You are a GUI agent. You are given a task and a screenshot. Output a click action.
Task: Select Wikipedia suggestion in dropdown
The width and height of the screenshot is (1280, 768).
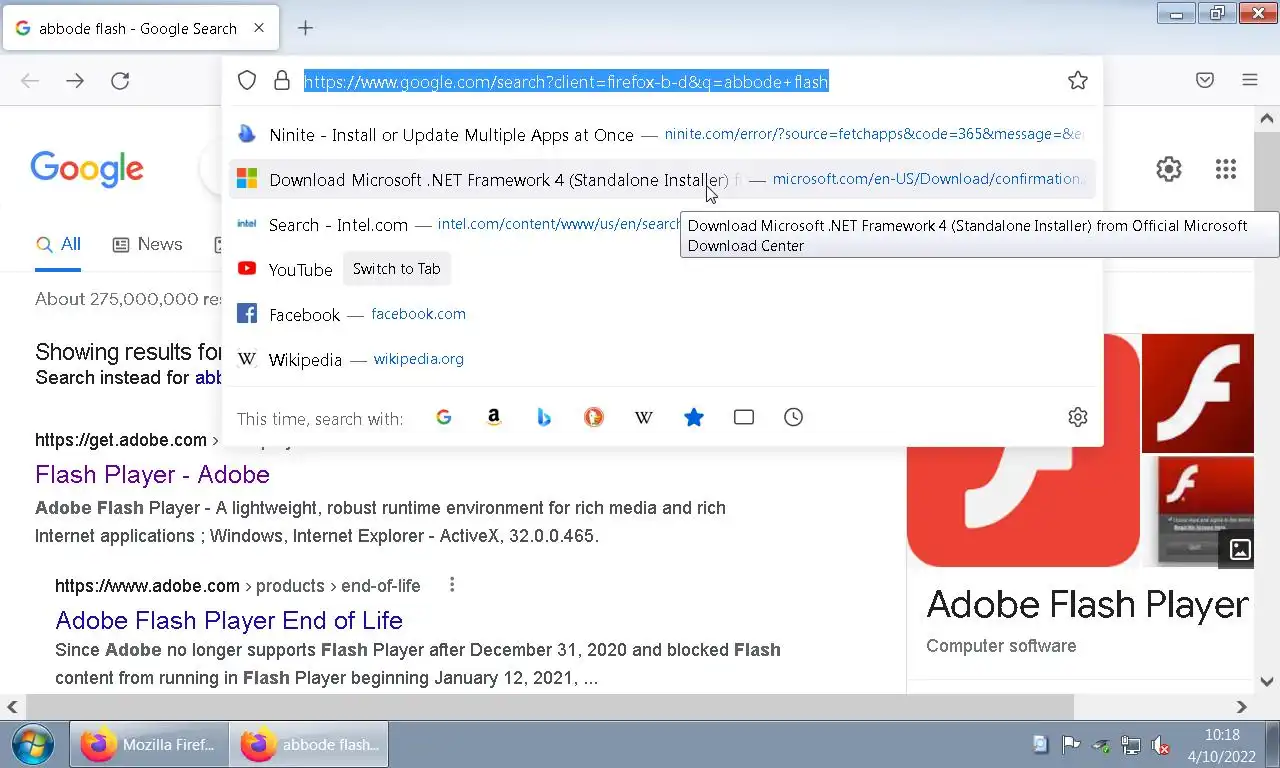pos(662,359)
